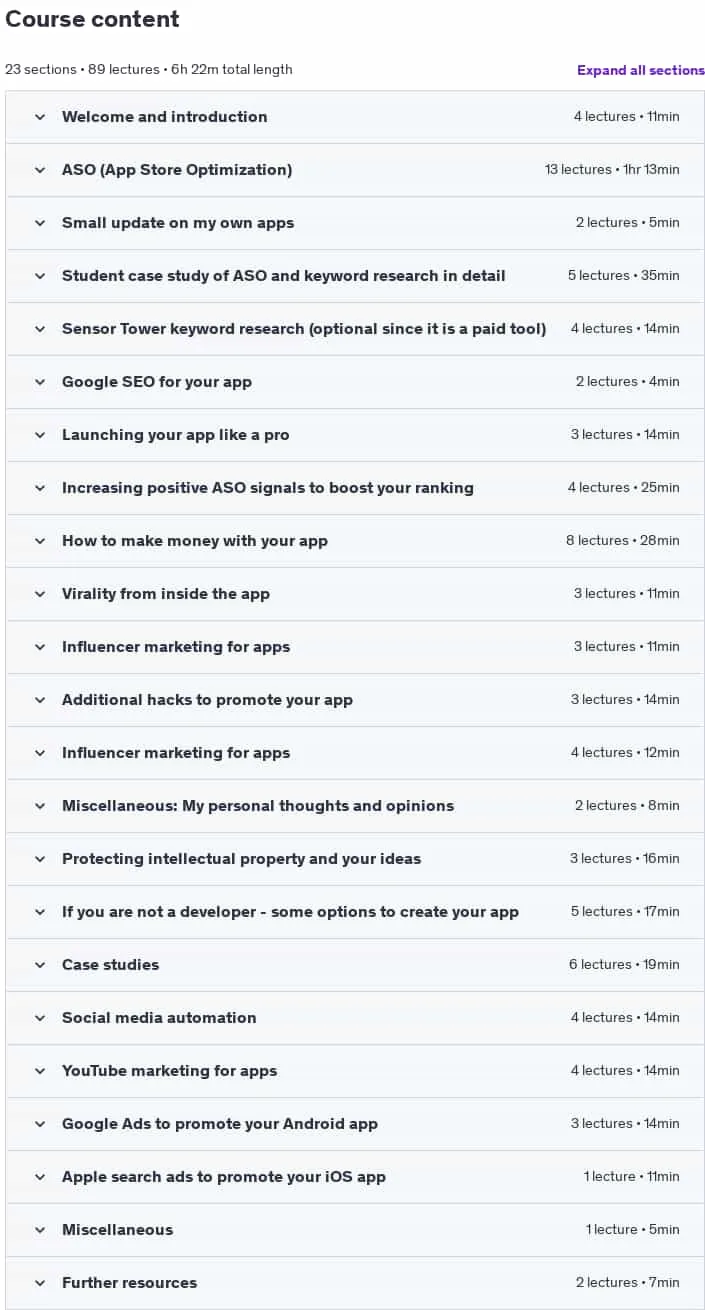Screen dimensions: 705x1310
Task: Open chevron beside ASO (App Store Optimization)
Action: [x=40, y=170]
